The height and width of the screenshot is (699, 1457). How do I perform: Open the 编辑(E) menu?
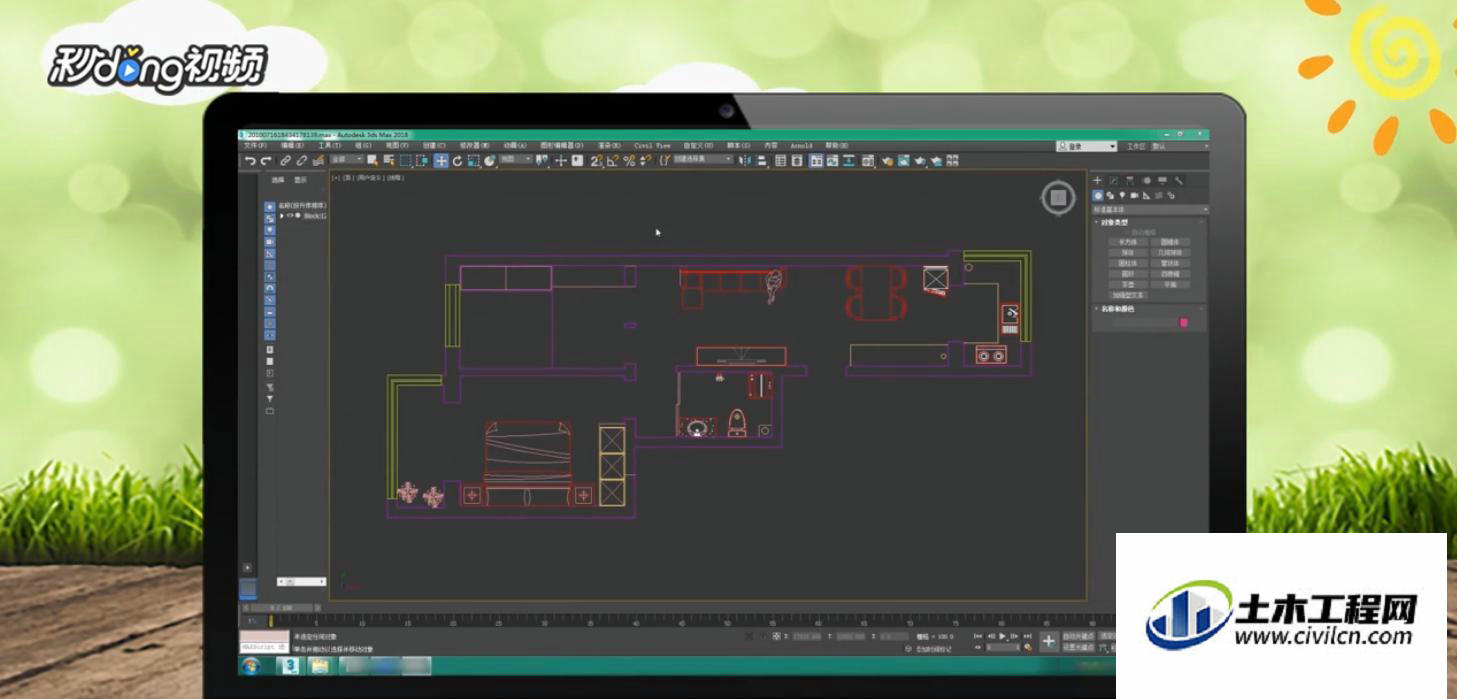coord(292,146)
